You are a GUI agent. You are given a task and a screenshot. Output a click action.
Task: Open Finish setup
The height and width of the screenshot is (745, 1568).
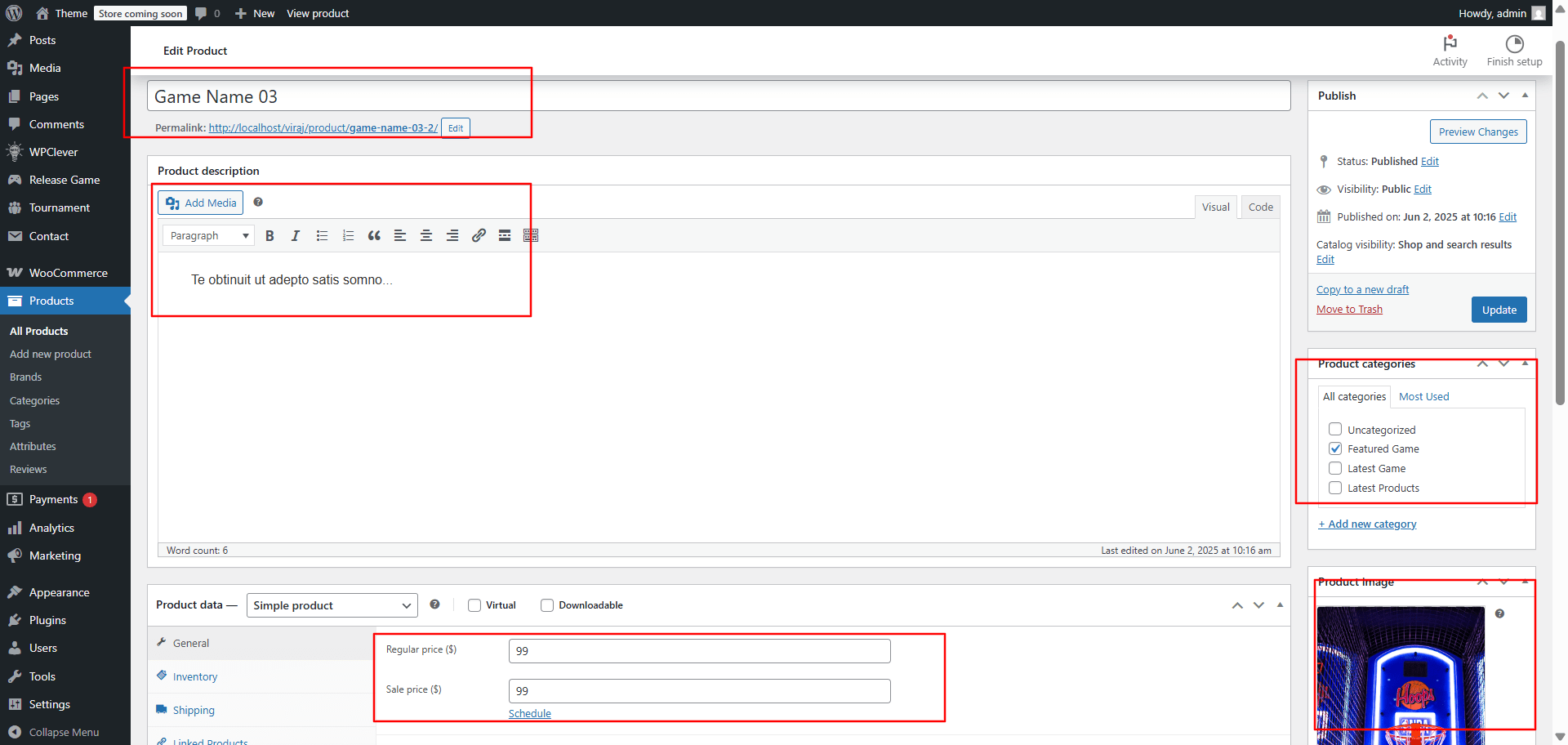1514,51
